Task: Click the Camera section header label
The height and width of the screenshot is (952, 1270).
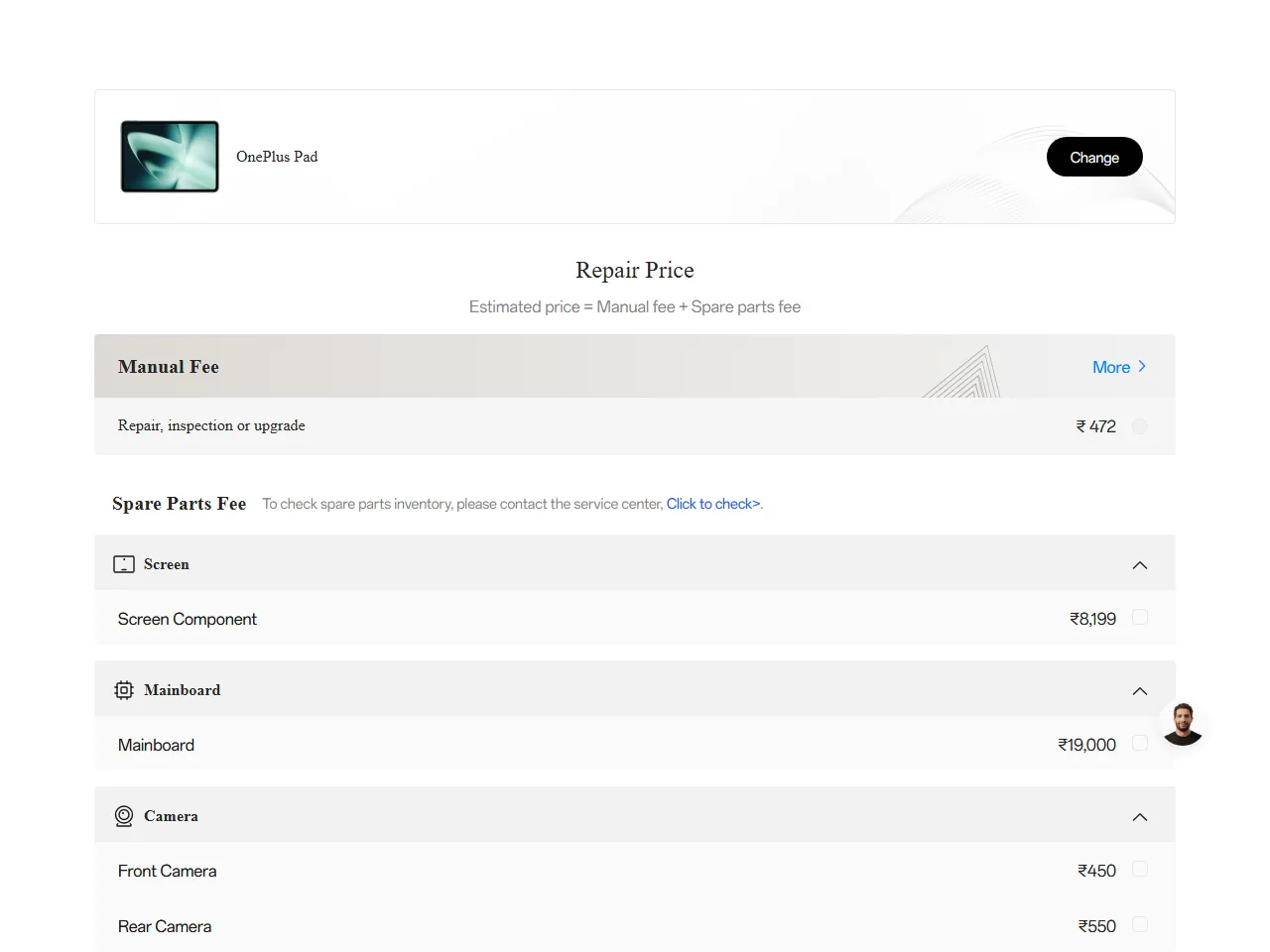Action: (x=171, y=816)
